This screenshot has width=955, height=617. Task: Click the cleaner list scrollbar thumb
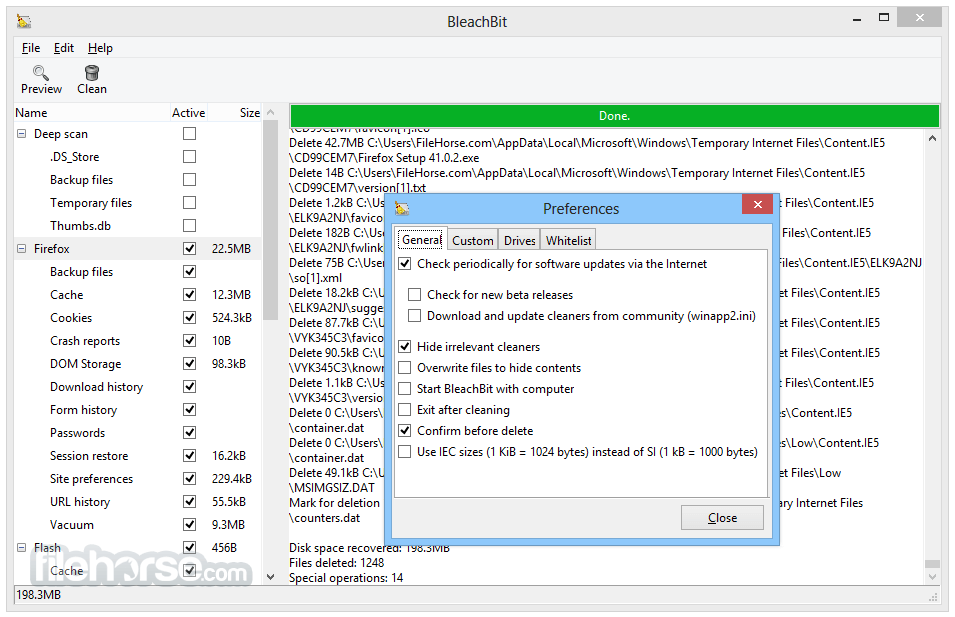pyautogui.click(x=270, y=220)
